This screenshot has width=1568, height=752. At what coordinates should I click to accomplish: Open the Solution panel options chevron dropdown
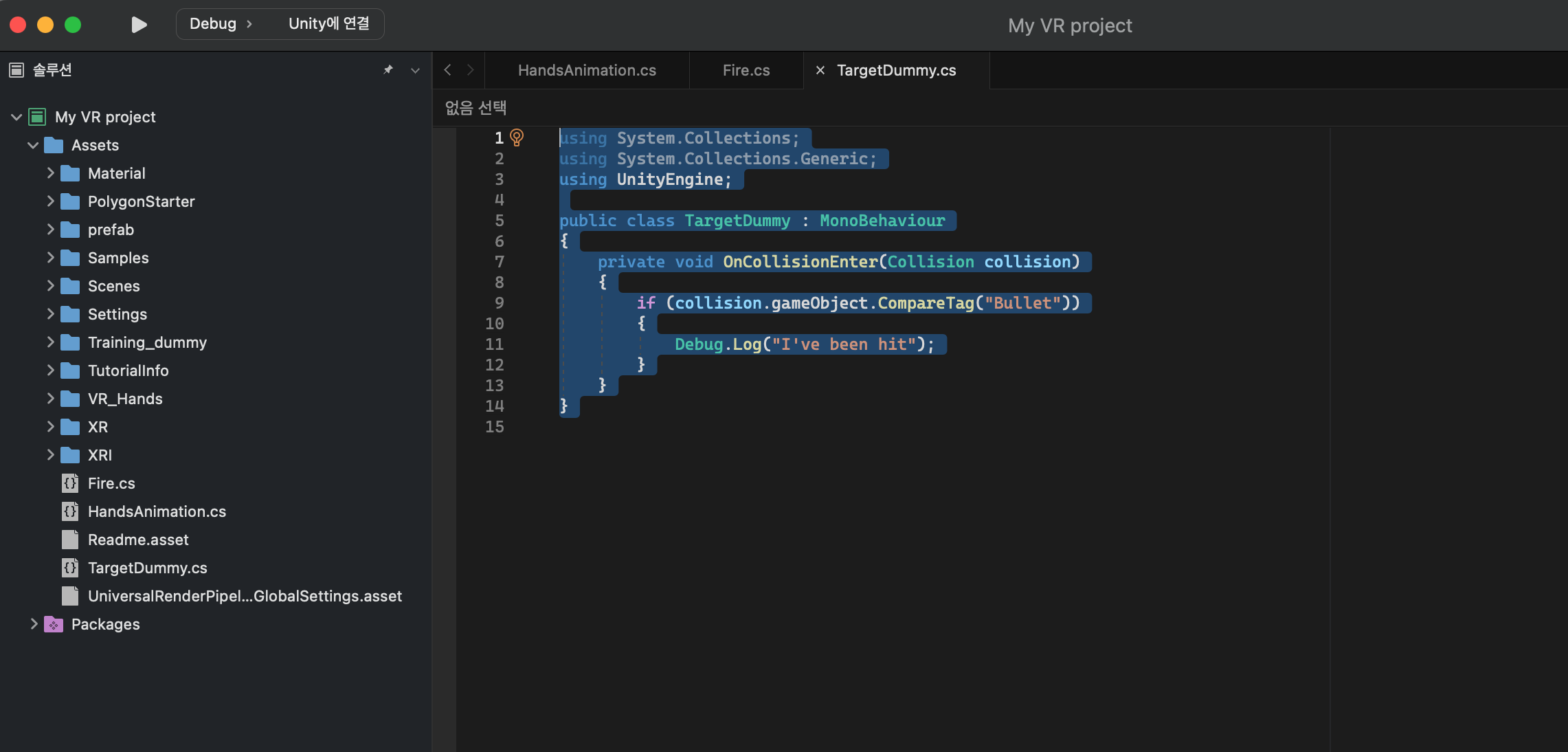coord(415,70)
